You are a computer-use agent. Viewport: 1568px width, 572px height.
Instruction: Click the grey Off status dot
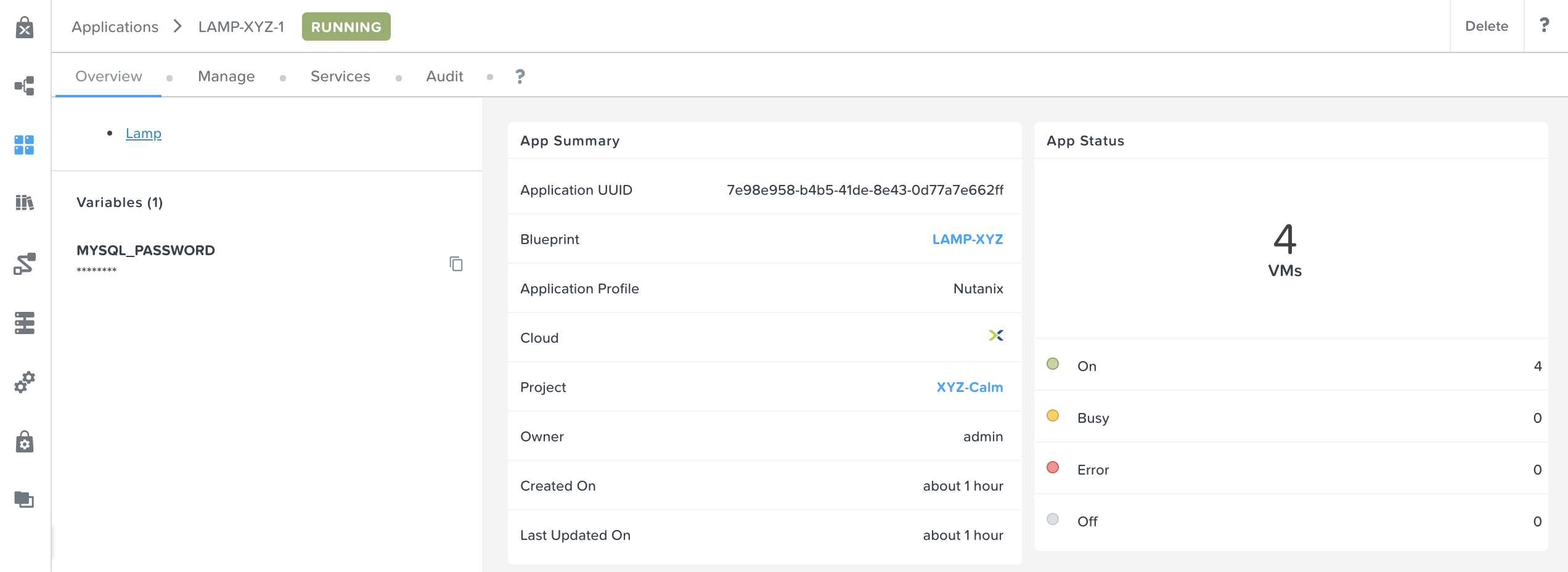pyautogui.click(x=1053, y=519)
